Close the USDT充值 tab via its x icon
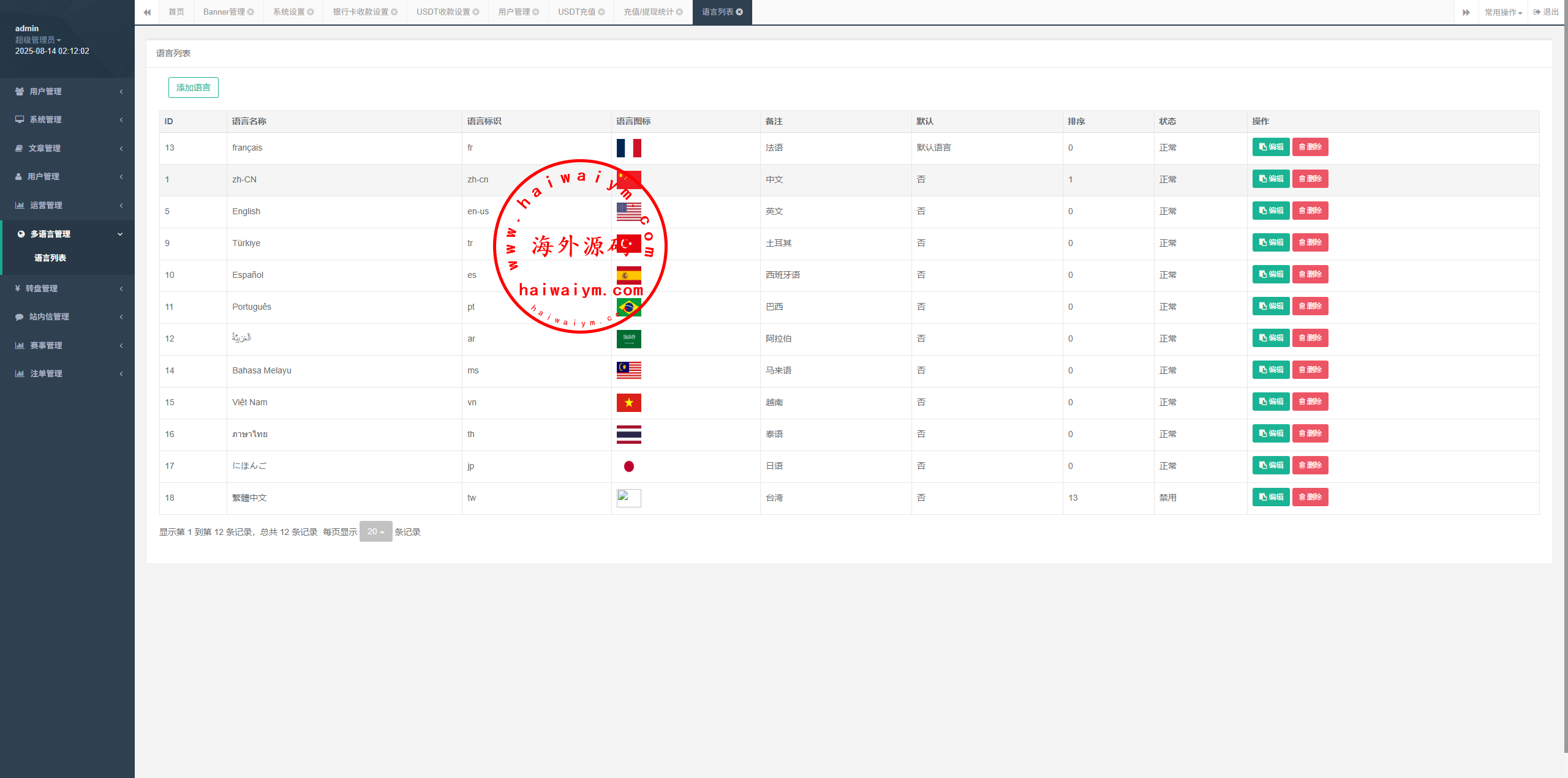This screenshot has width=1568, height=778. 601,12
